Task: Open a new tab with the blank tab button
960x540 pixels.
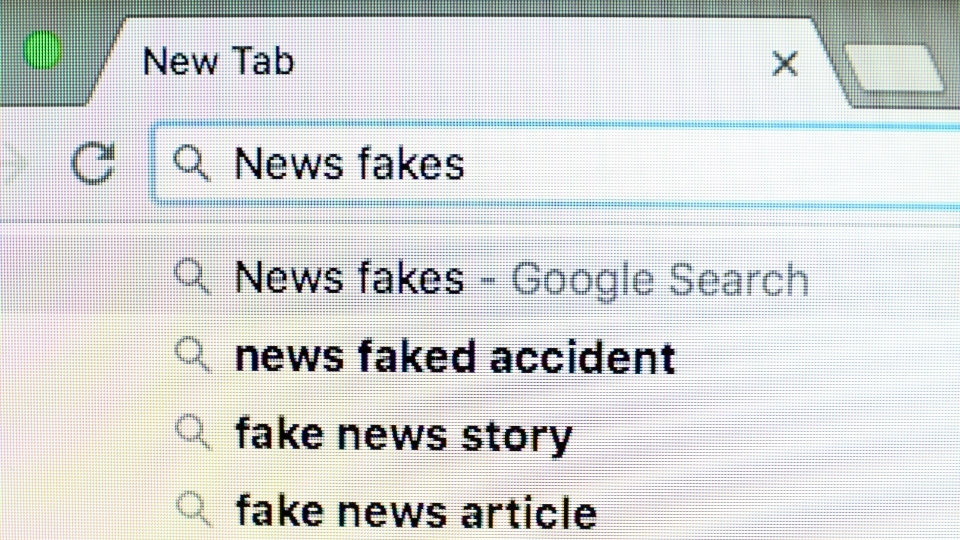Action: [893, 70]
